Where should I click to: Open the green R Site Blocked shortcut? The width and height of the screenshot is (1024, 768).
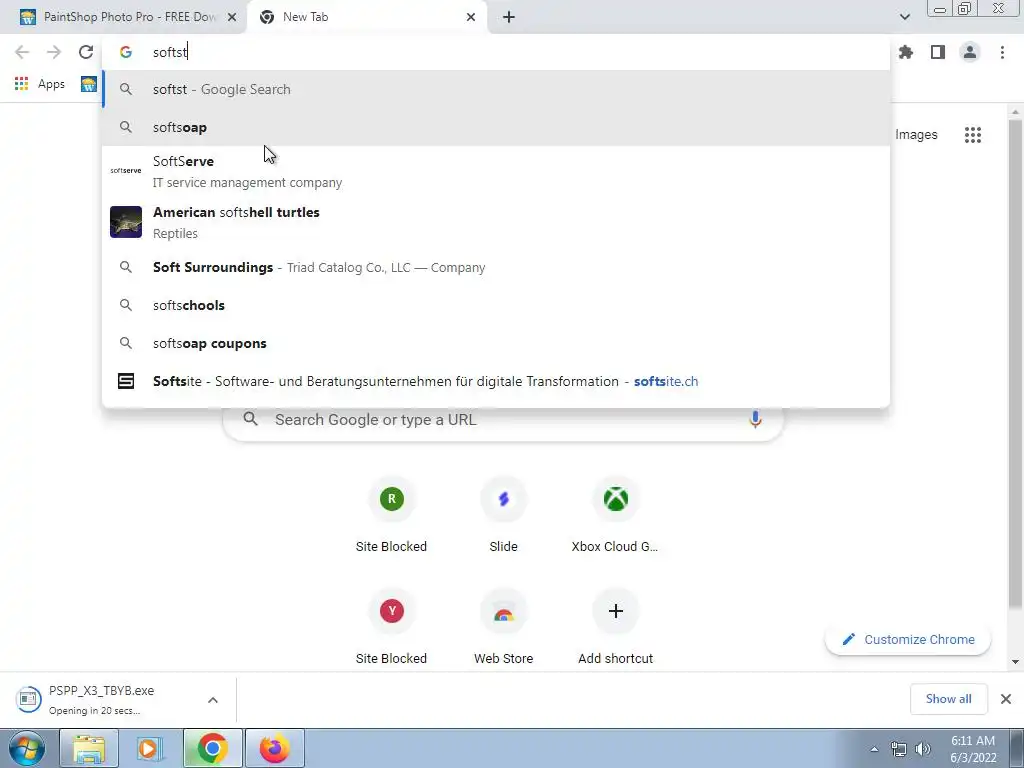tap(391, 516)
